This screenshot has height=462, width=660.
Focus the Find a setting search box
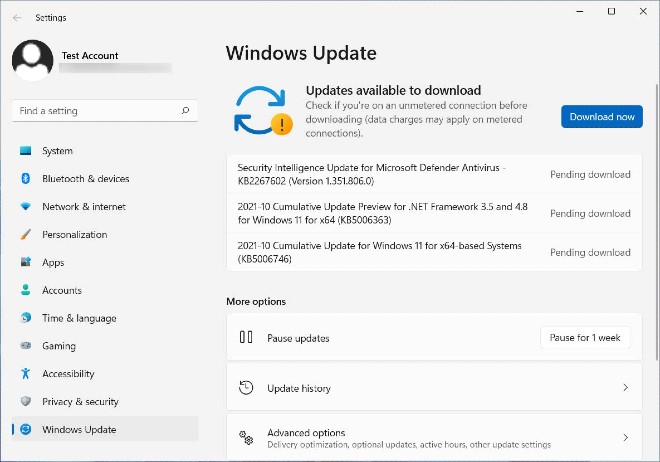point(95,111)
